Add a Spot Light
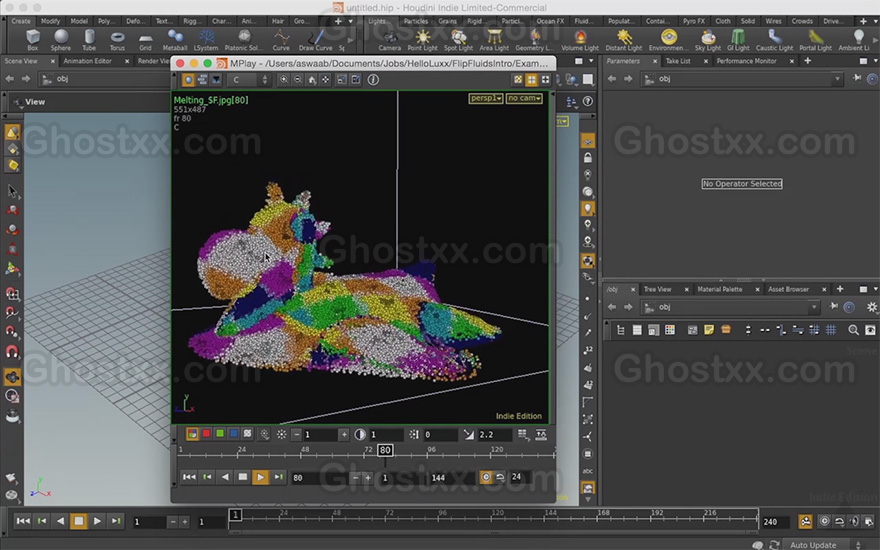 (x=459, y=39)
